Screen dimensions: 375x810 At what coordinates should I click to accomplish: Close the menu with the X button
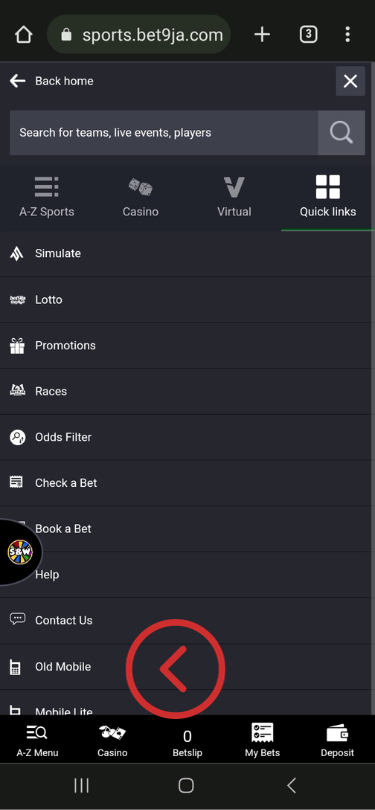point(350,81)
